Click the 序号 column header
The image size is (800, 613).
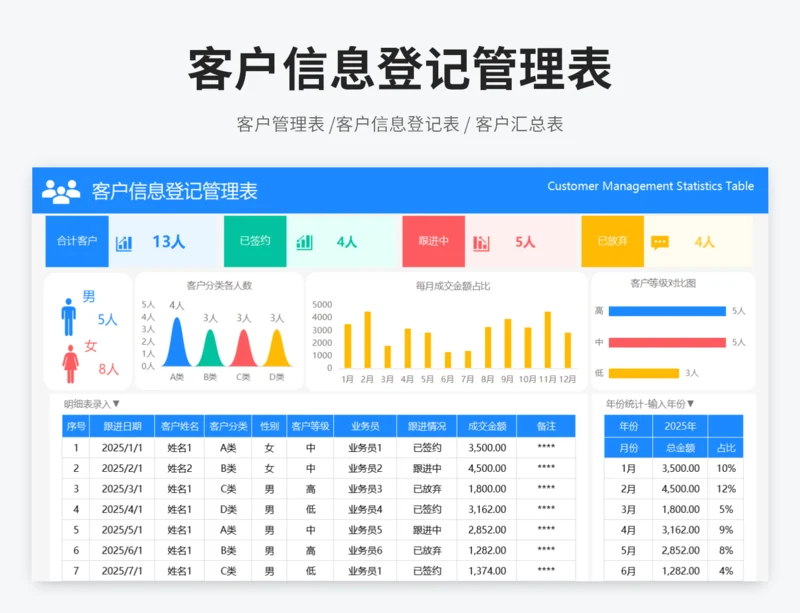pos(76,426)
